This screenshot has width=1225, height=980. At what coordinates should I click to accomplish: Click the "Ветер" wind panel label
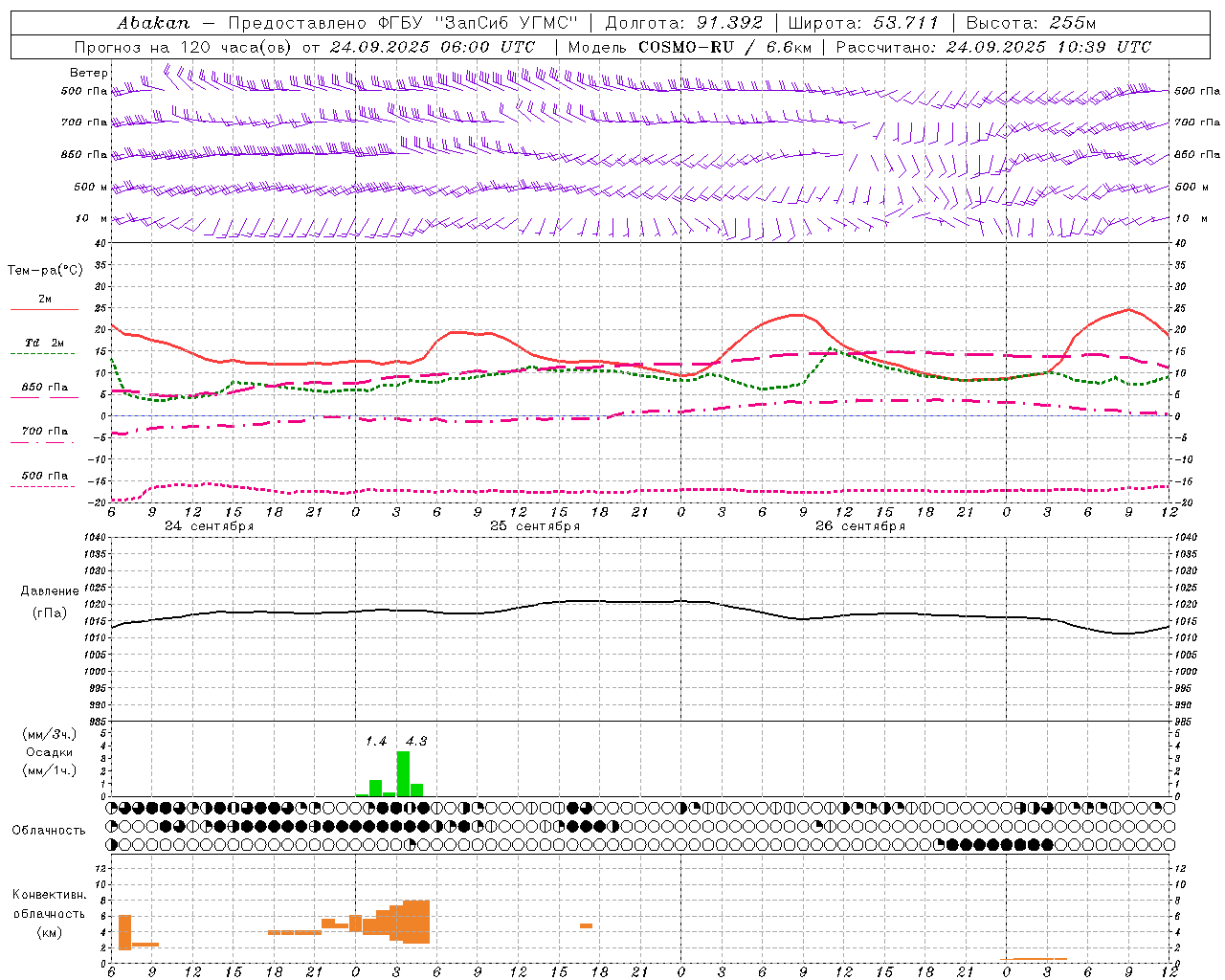[x=89, y=73]
